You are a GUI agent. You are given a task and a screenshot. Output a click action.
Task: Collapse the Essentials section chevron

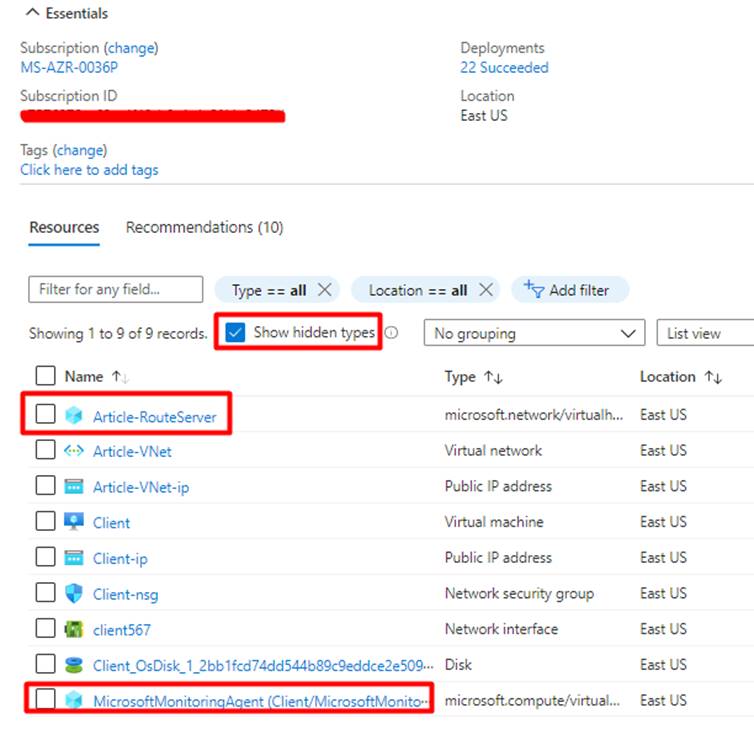[32, 12]
